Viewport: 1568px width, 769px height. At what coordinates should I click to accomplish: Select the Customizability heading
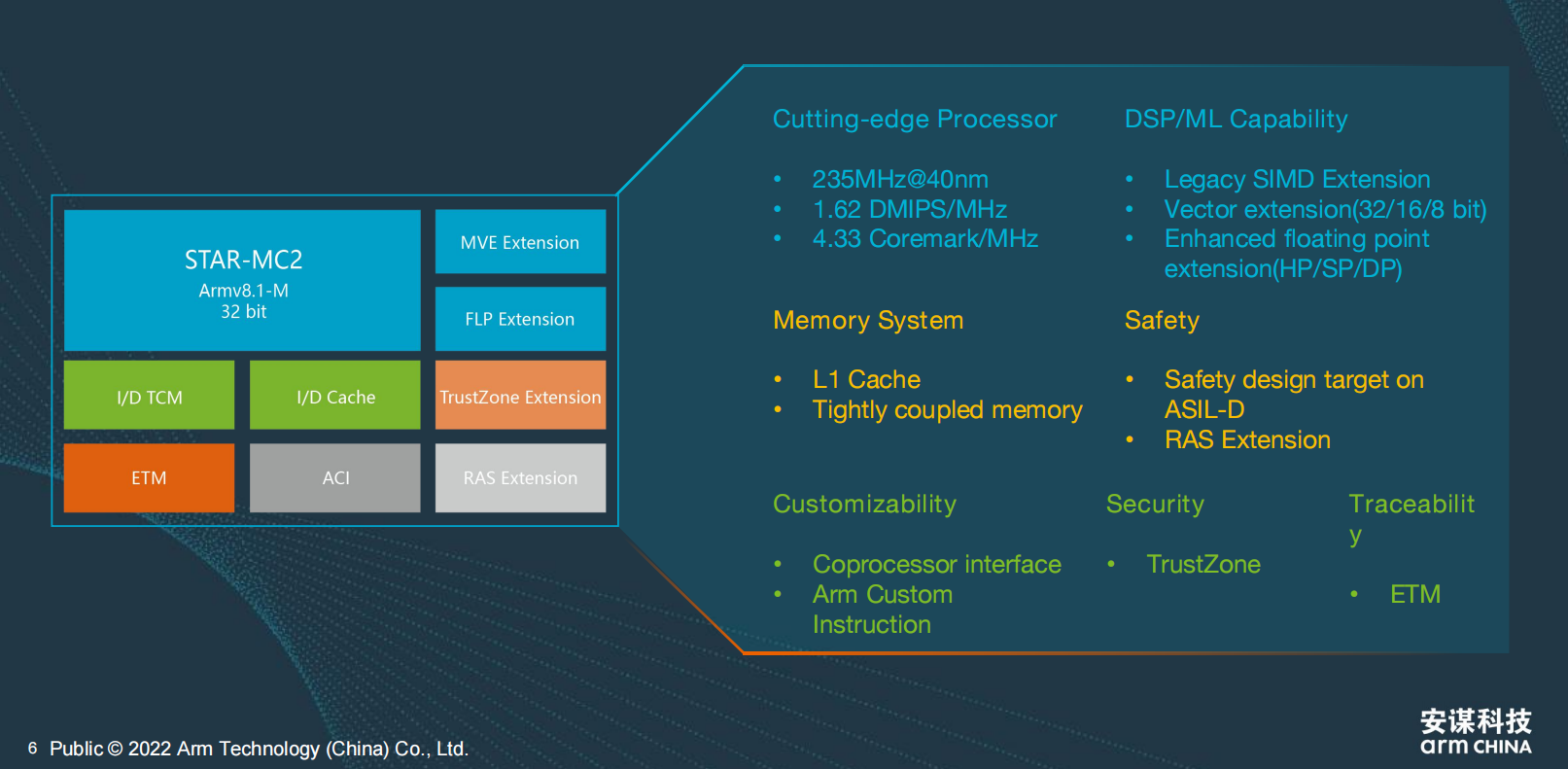(x=864, y=504)
